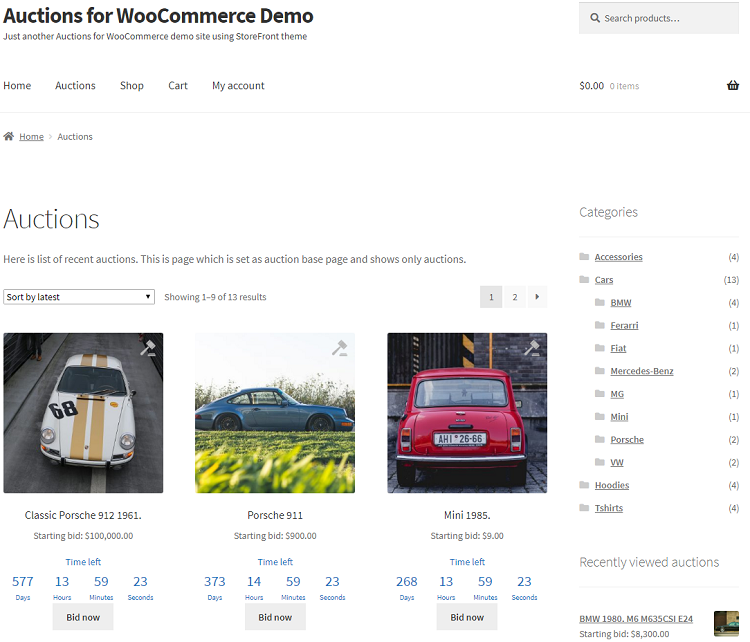Click Bid now for Porsche 911
Viewport: 750px width, 642px height.
(x=275, y=617)
